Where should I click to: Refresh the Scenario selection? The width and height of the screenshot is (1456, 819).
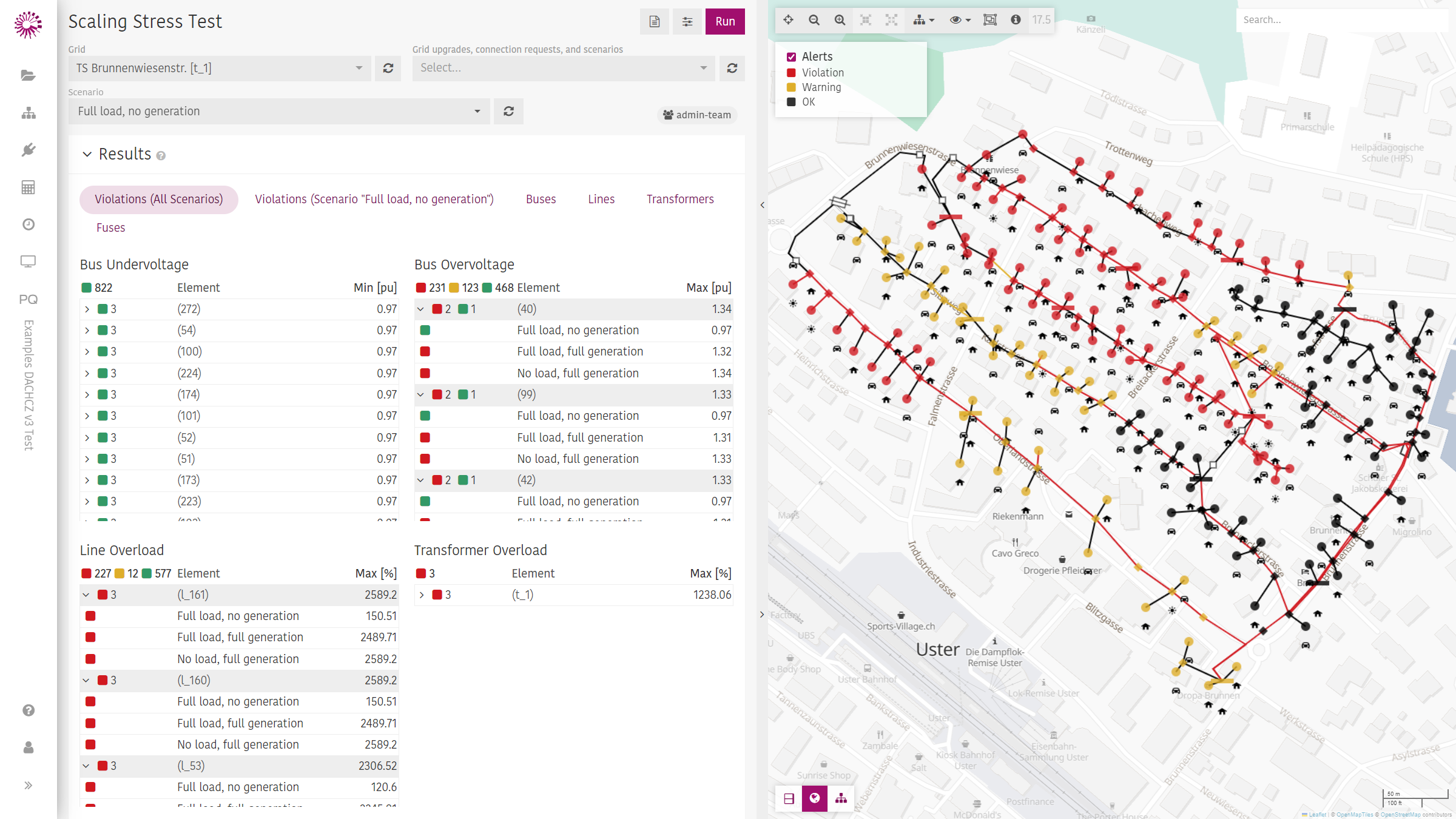pyautogui.click(x=509, y=112)
